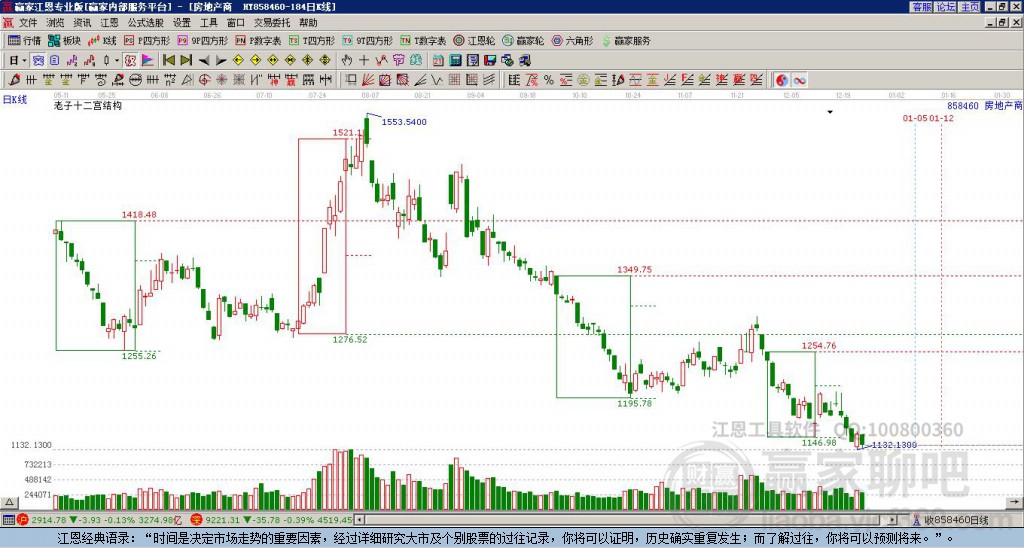Open the 赢家轮 wheel tool
This screenshot has width=1024, height=548.
tap(523, 40)
